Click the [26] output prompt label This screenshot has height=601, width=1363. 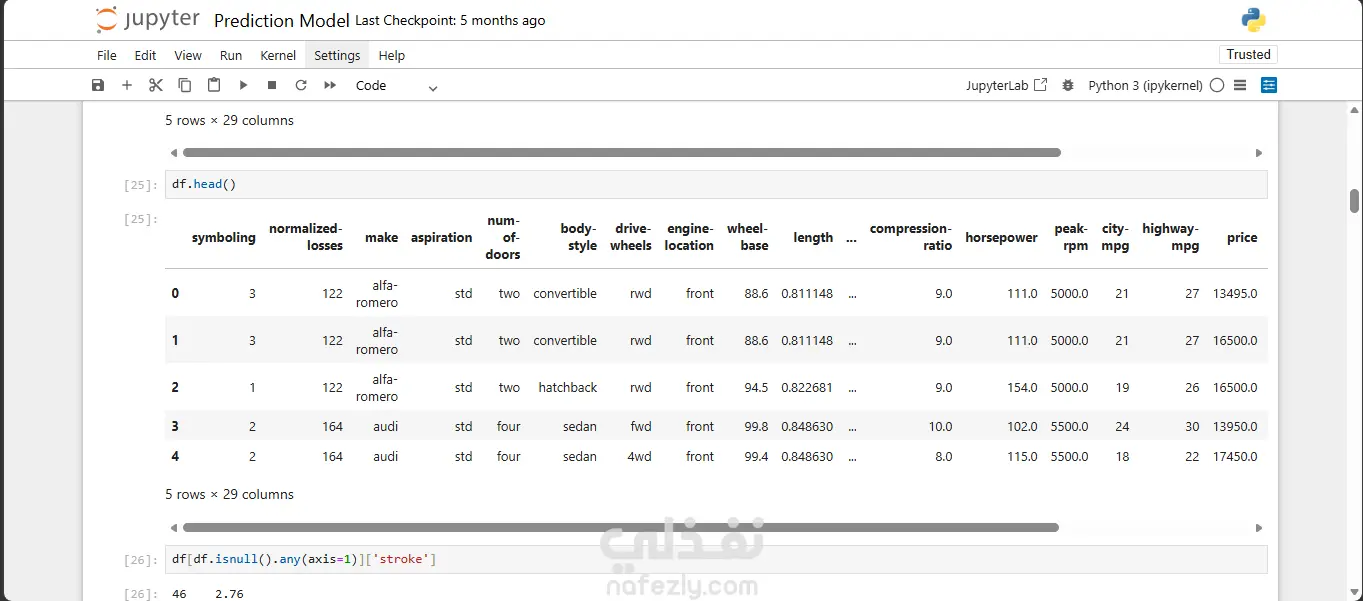point(140,594)
